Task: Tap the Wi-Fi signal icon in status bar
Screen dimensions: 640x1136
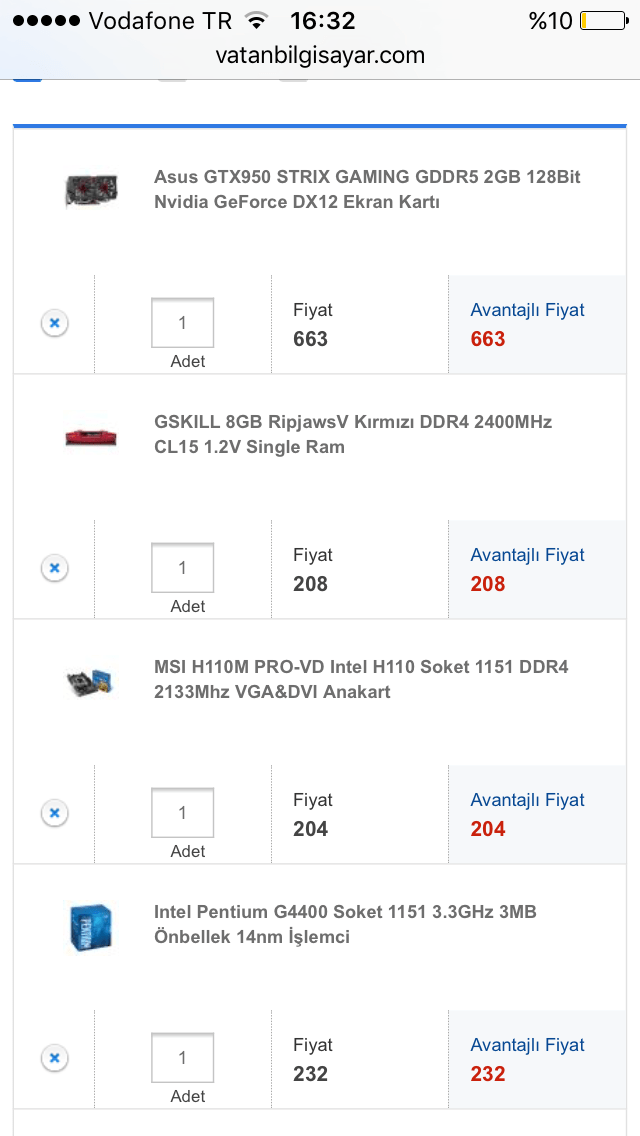Action: click(257, 21)
